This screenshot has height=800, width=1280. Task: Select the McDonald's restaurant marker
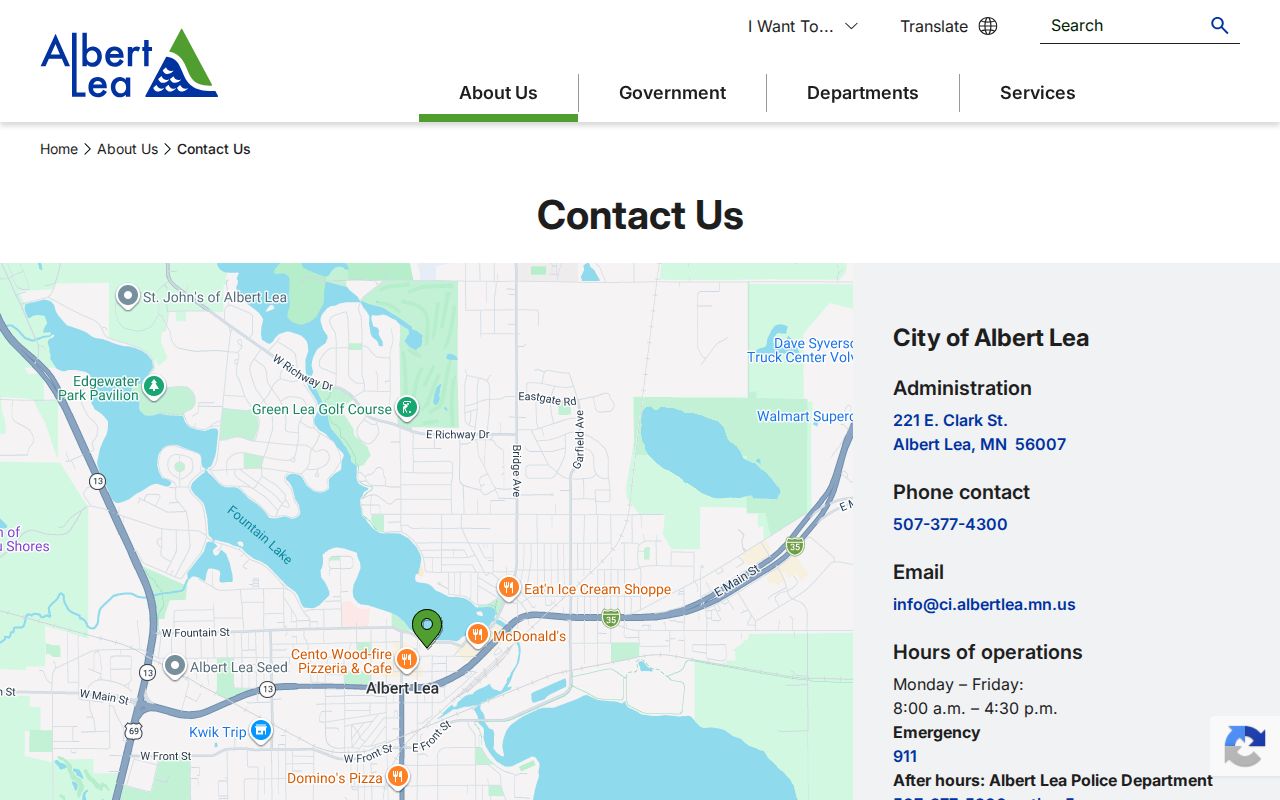[x=477, y=635]
